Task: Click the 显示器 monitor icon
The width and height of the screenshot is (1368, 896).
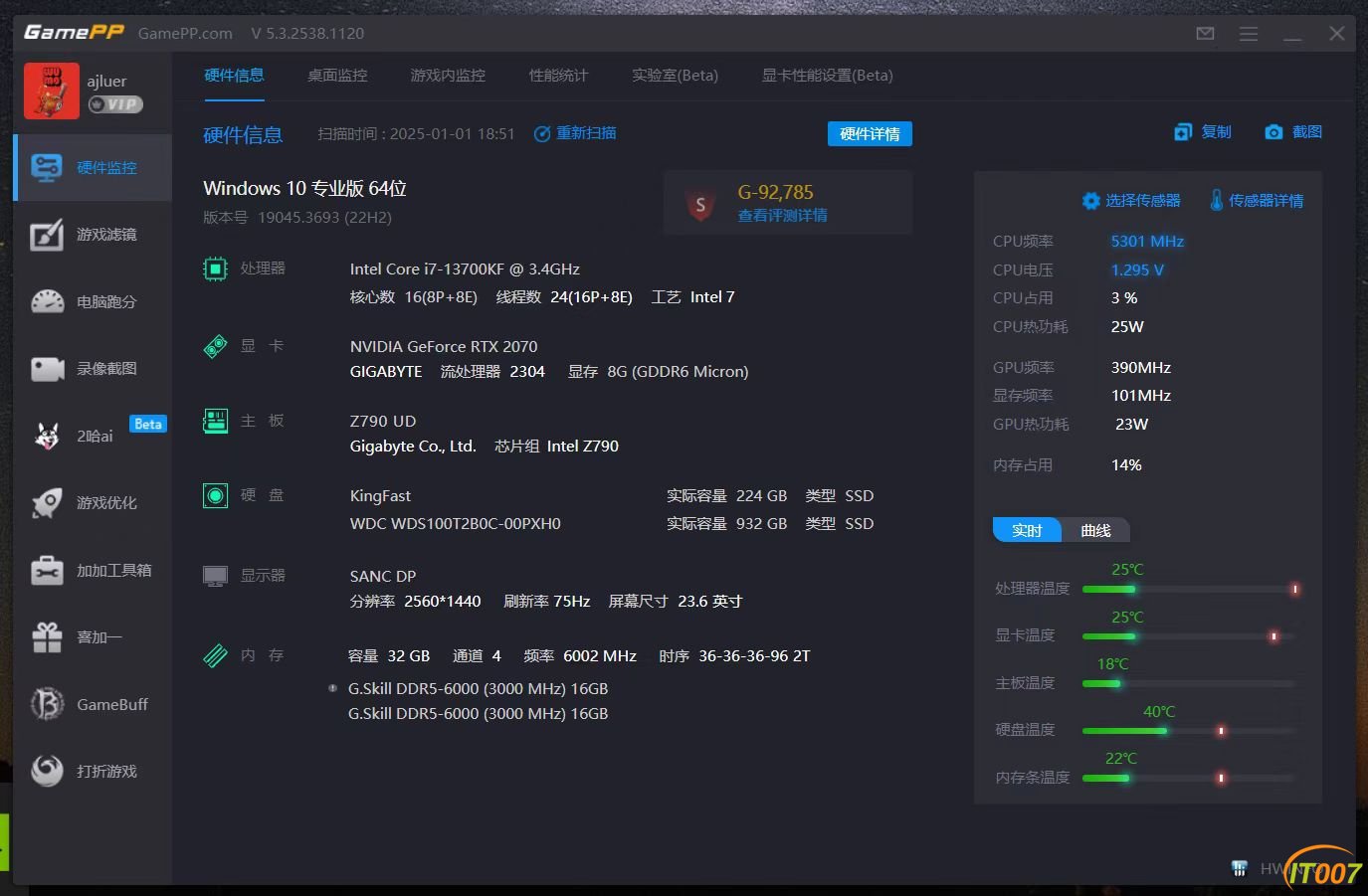Action: (215, 577)
